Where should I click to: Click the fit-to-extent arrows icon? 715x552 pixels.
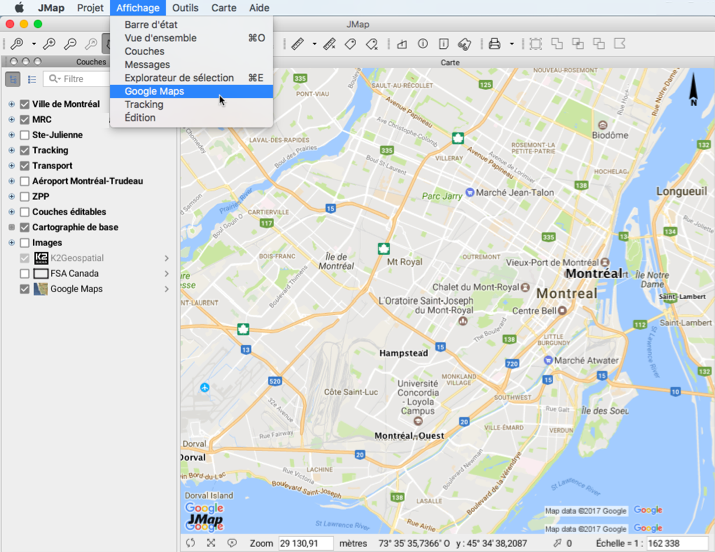tap(211, 543)
